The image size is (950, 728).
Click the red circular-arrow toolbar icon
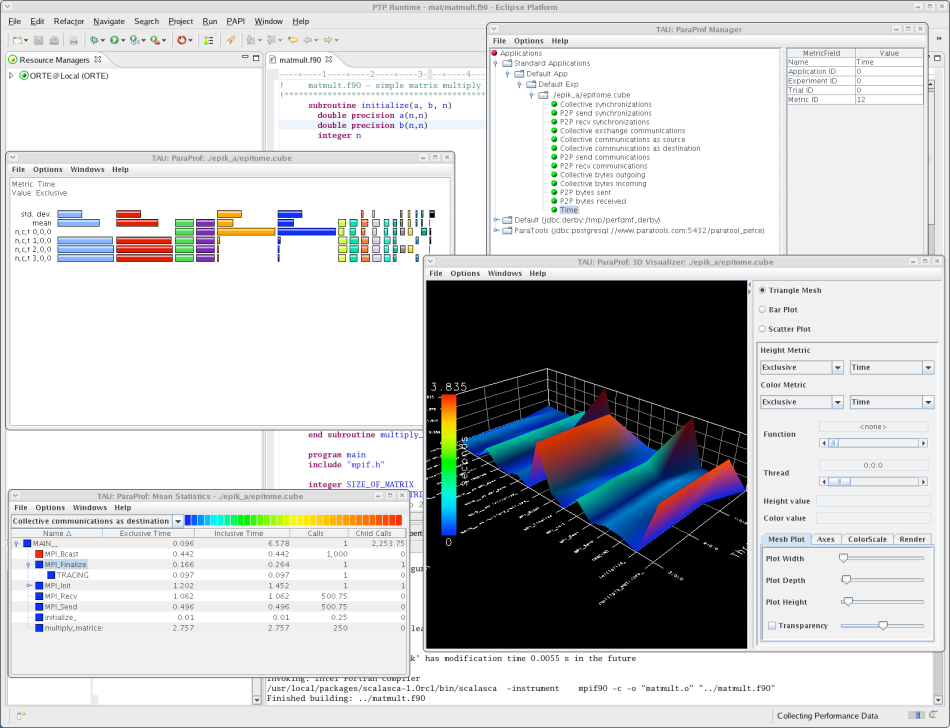(x=181, y=40)
